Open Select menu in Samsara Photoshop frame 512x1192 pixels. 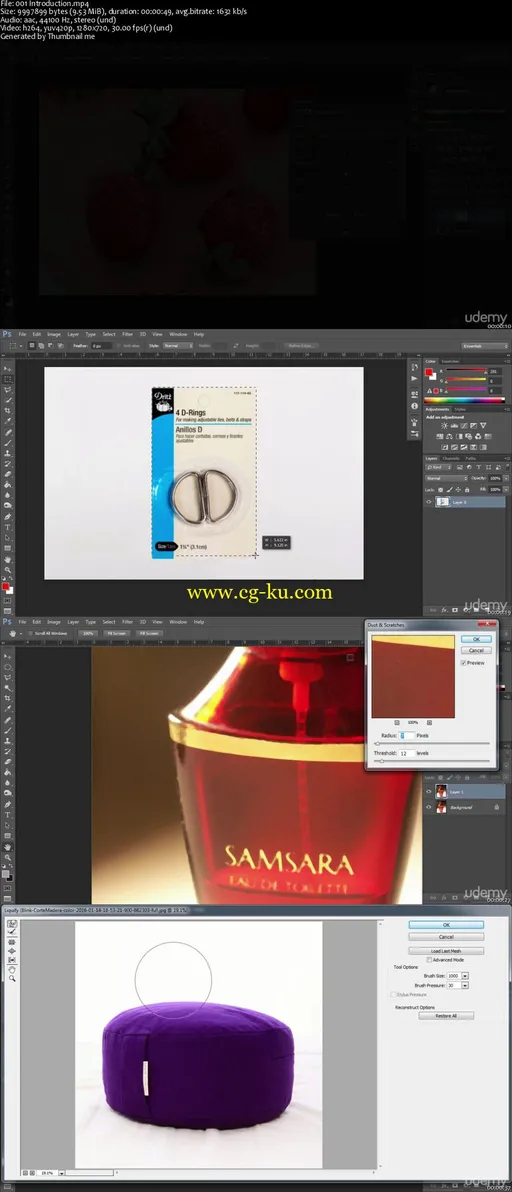[x=109, y=622]
